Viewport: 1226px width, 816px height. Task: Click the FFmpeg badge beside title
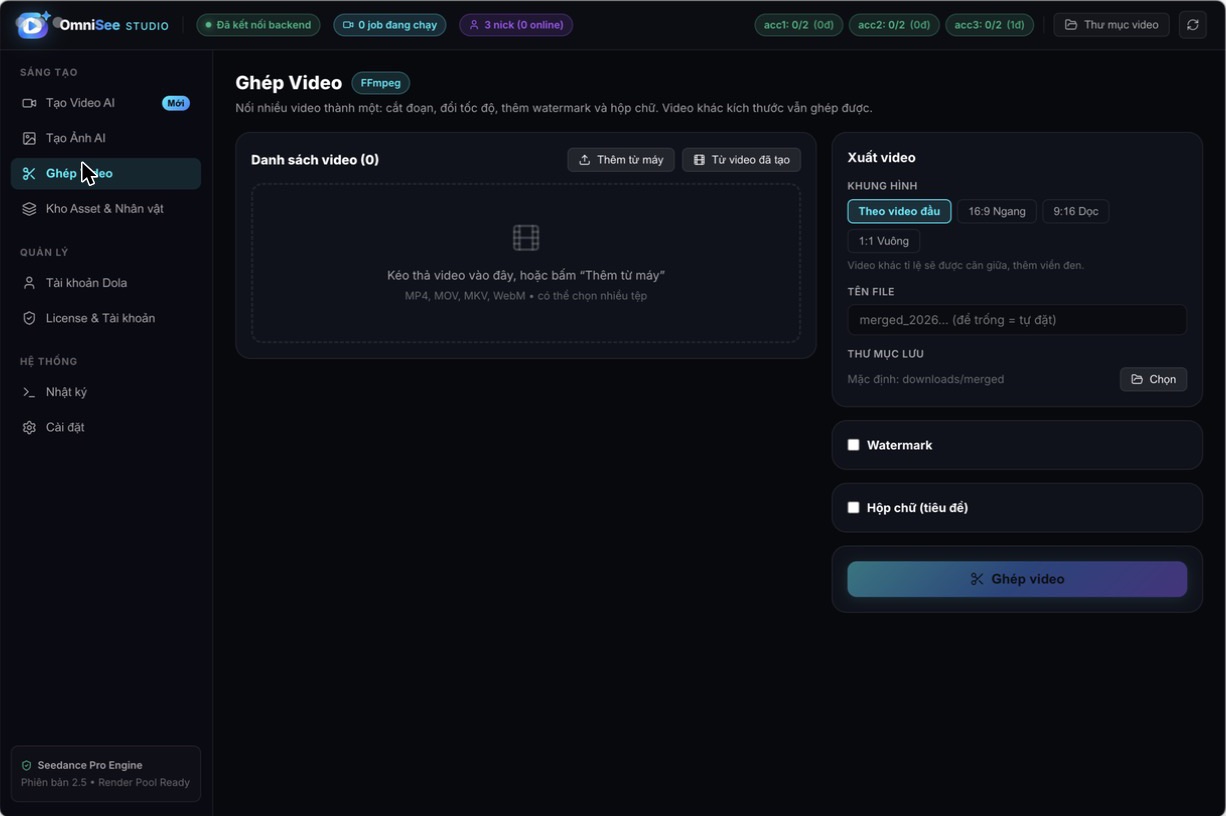[381, 83]
